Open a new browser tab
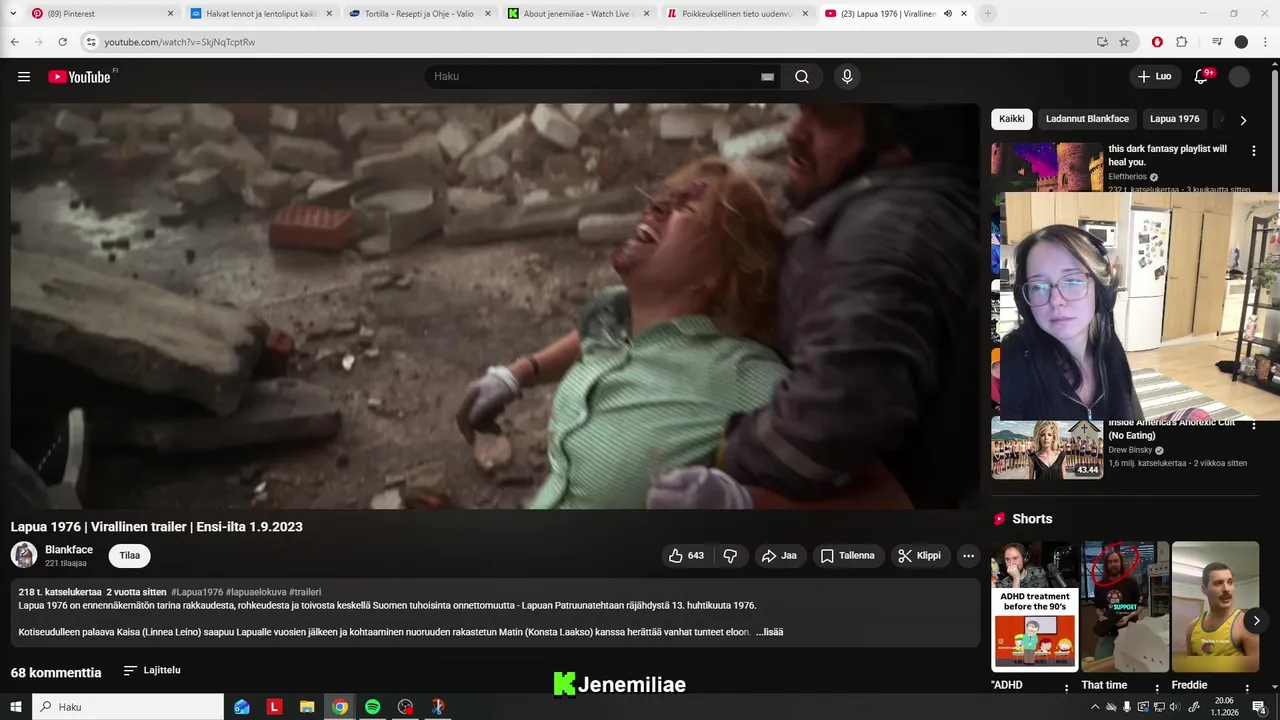Screen dimensions: 1280x720 point(988,14)
